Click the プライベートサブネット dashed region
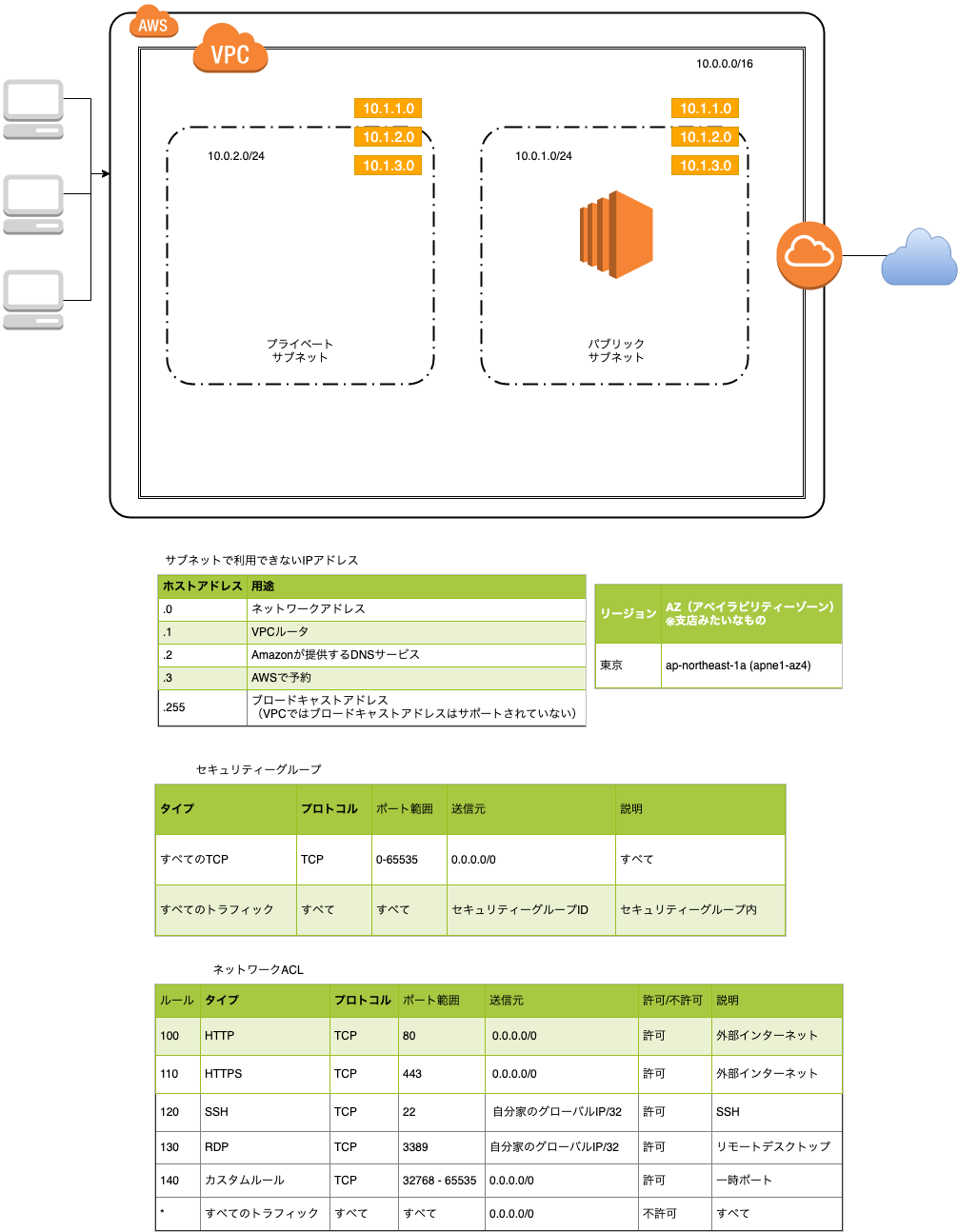This screenshot has width=958, height=1232. (x=302, y=286)
